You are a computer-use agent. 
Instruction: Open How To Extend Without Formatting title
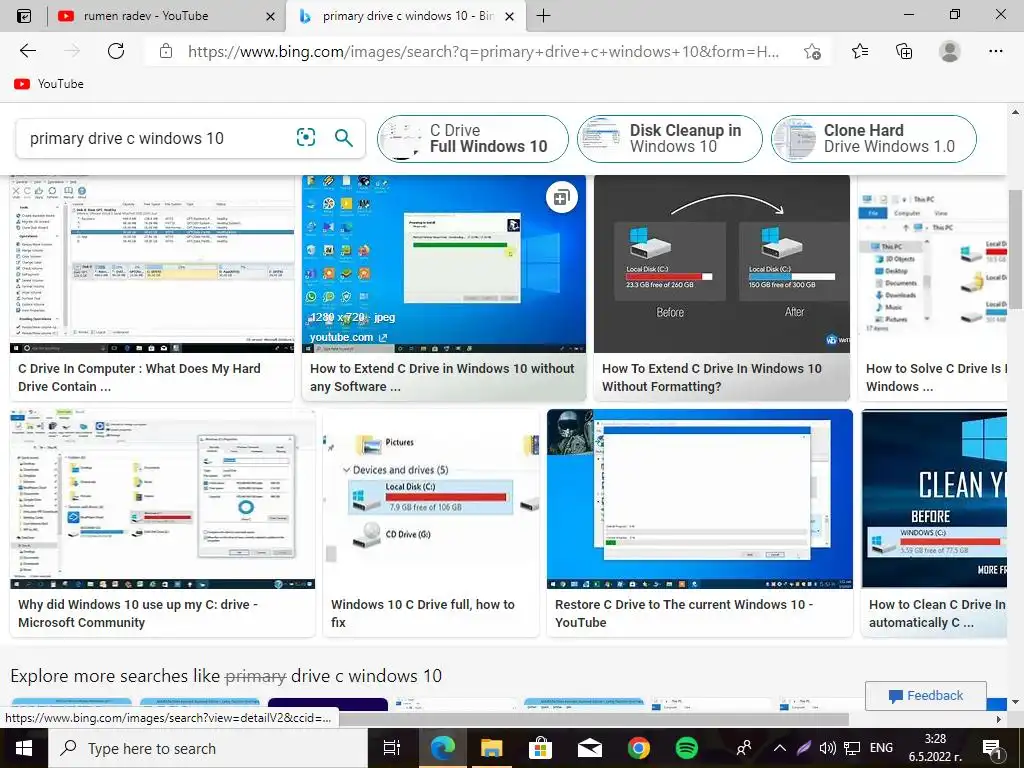pyautogui.click(x=712, y=377)
